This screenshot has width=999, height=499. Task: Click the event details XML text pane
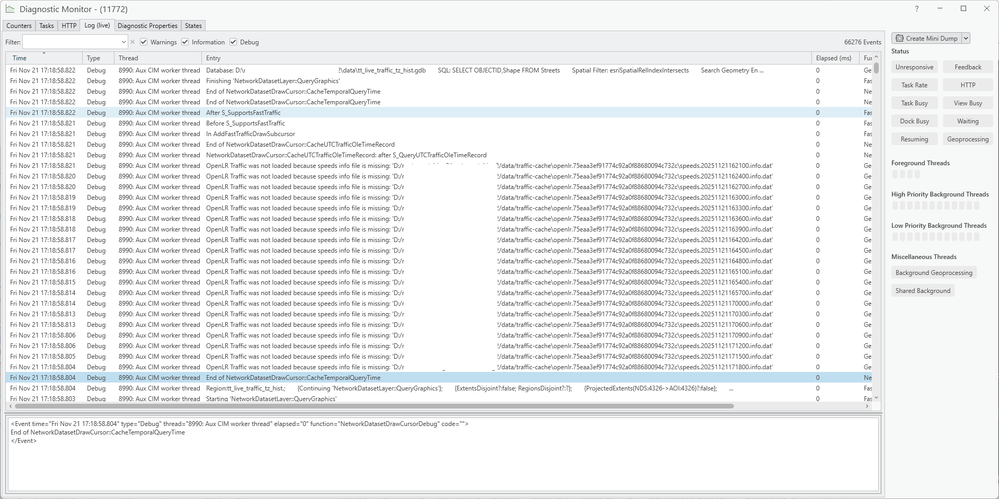tap(443, 454)
